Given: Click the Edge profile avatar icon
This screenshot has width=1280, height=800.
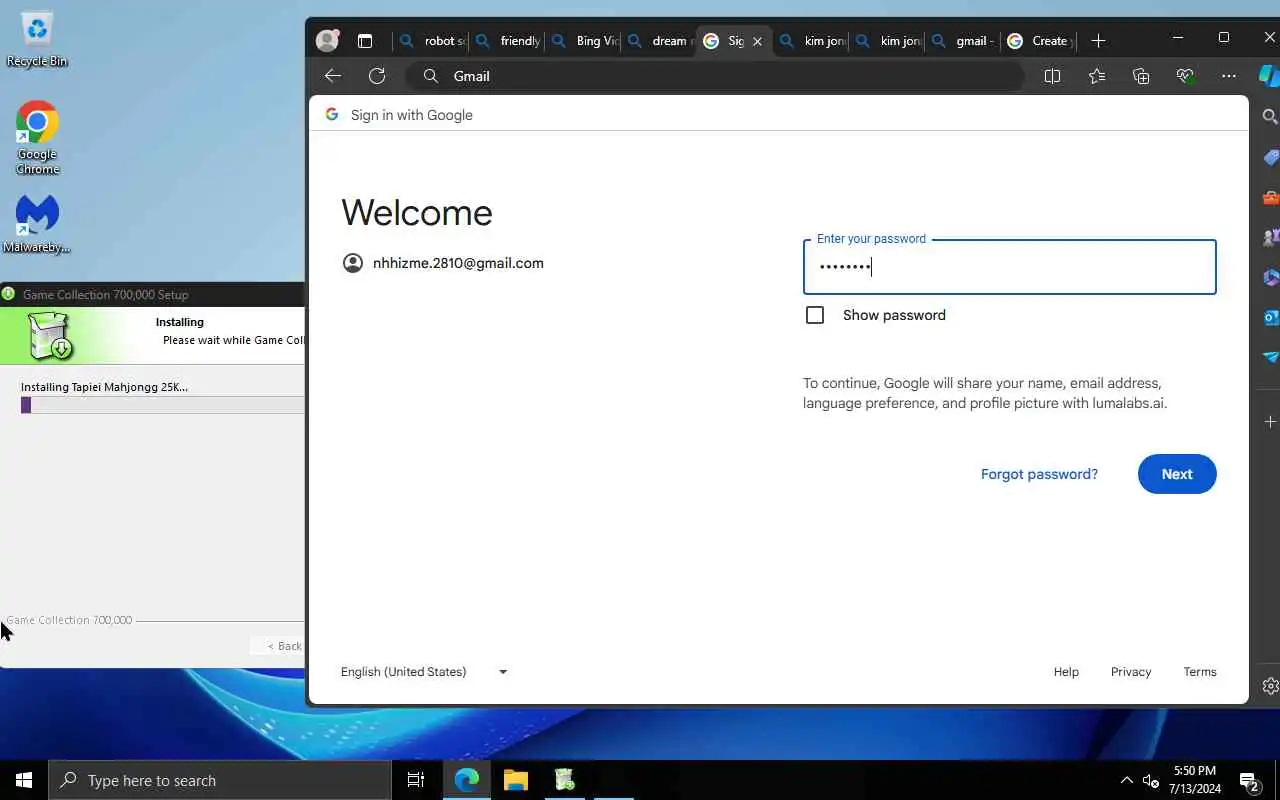Looking at the screenshot, I should coord(327,41).
